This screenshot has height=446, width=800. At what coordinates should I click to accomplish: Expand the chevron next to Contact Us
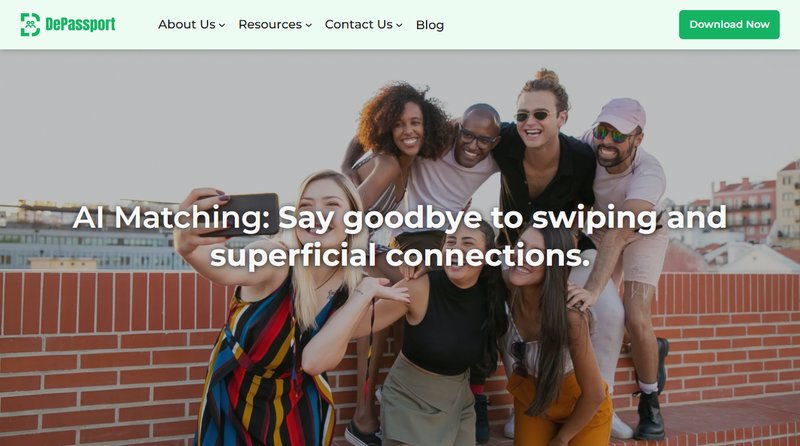pos(399,25)
